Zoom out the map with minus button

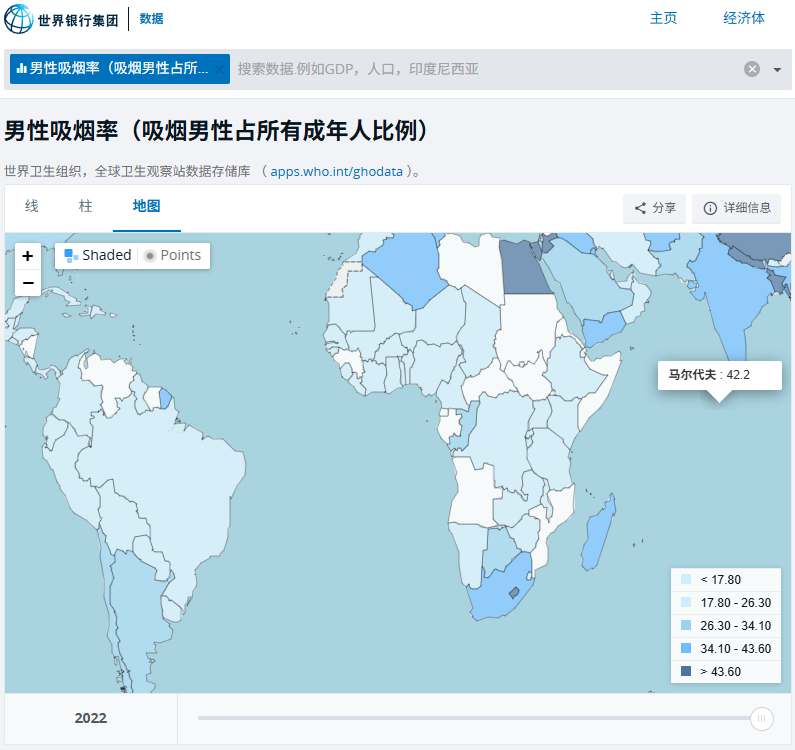(x=28, y=283)
